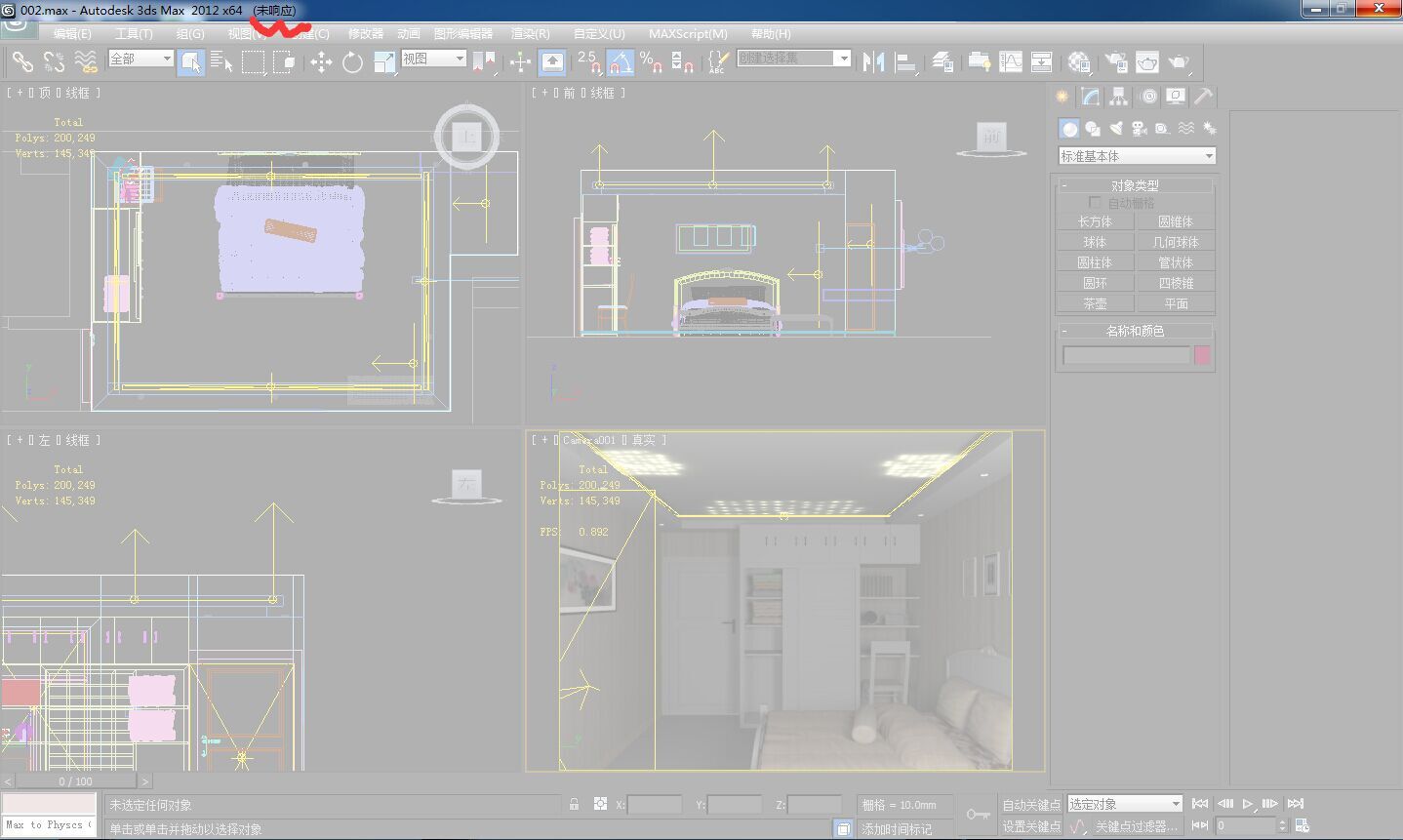Toggle the Percent Snap button

click(x=651, y=62)
